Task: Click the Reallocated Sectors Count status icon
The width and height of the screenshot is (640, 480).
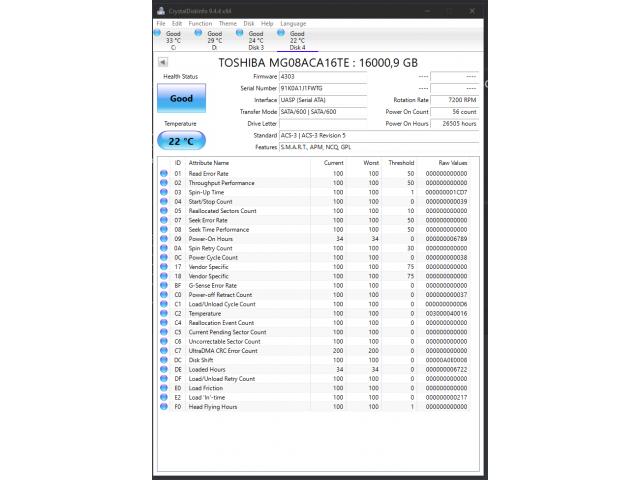Action: pos(164,211)
